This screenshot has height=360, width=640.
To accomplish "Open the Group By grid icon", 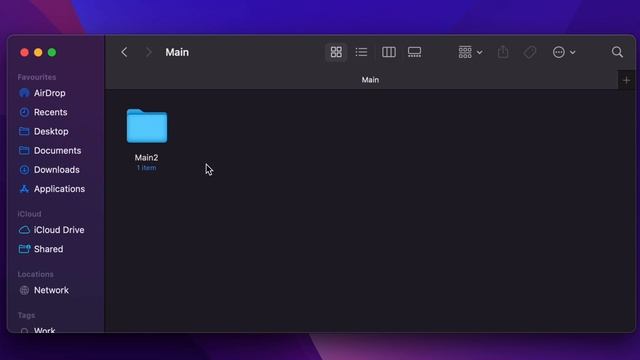I will click(465, 52).
